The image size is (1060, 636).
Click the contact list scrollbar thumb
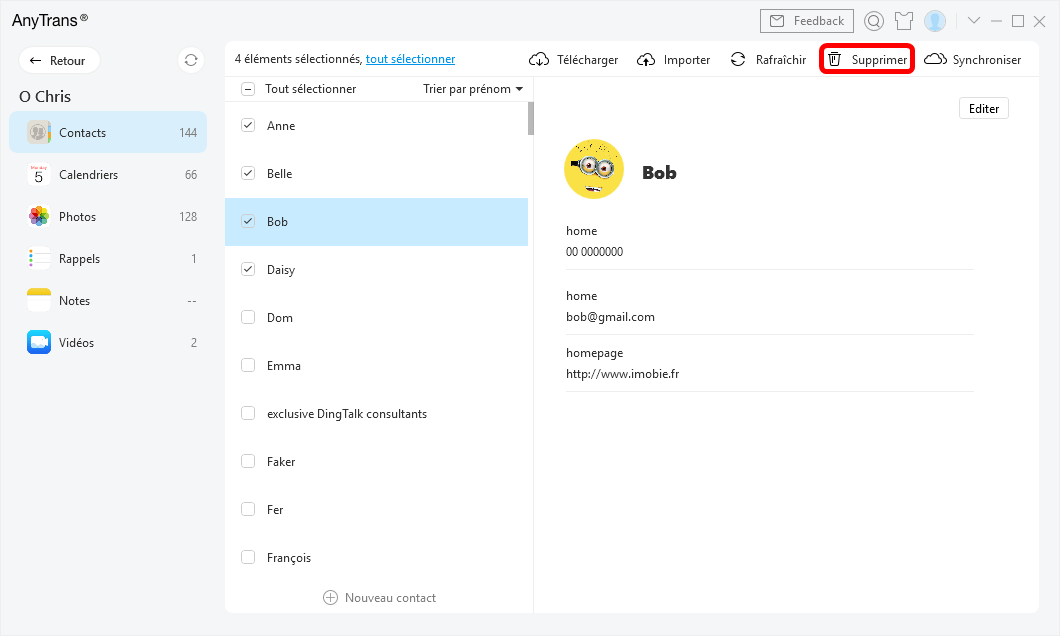(531, 118)
